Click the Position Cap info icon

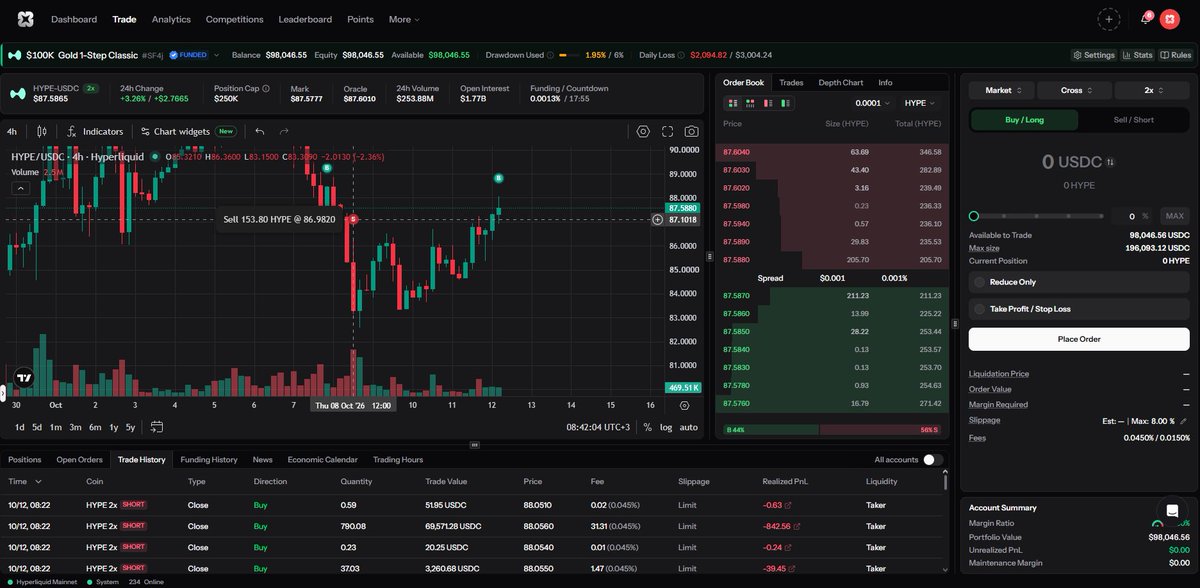point(265,88)
